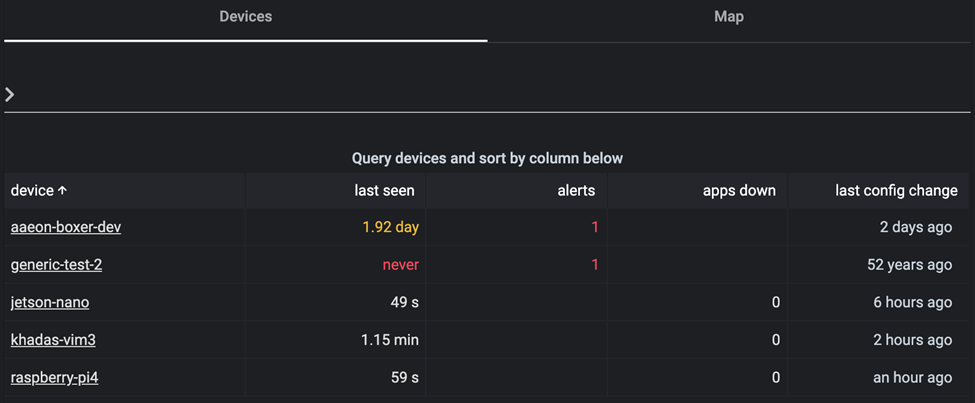The height and width of the screenshot is (403, 975).
Task: Sort by the apps down column
Action: (x=739, y=191)
